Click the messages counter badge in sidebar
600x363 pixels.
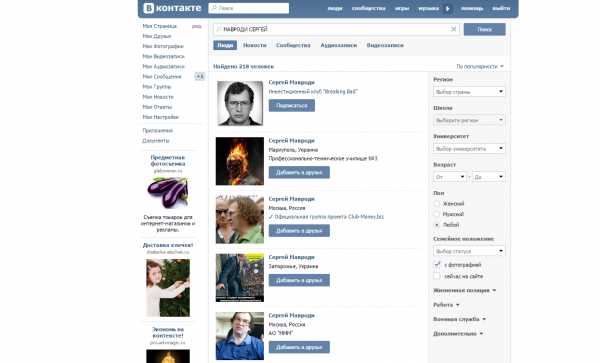[x=200, y=77]
